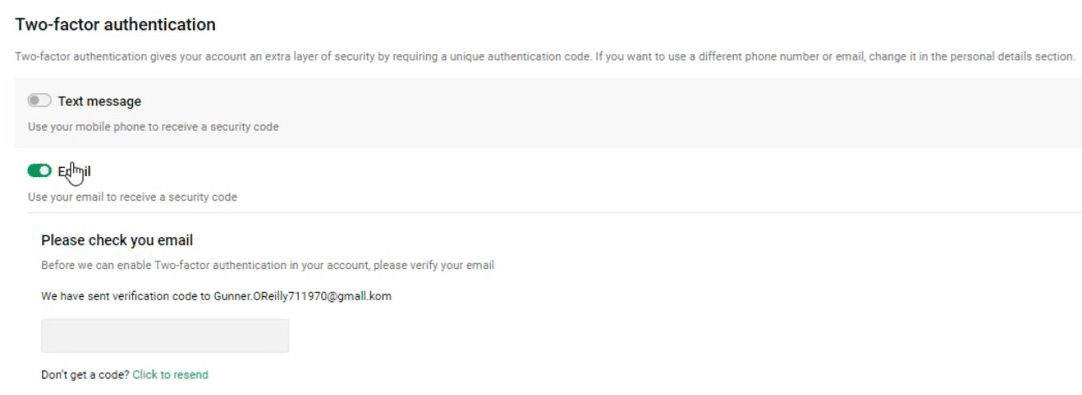Click the 'Before we can enable' instruction line
Viewport: 1082px width, 395px height.
pos(268,265)
